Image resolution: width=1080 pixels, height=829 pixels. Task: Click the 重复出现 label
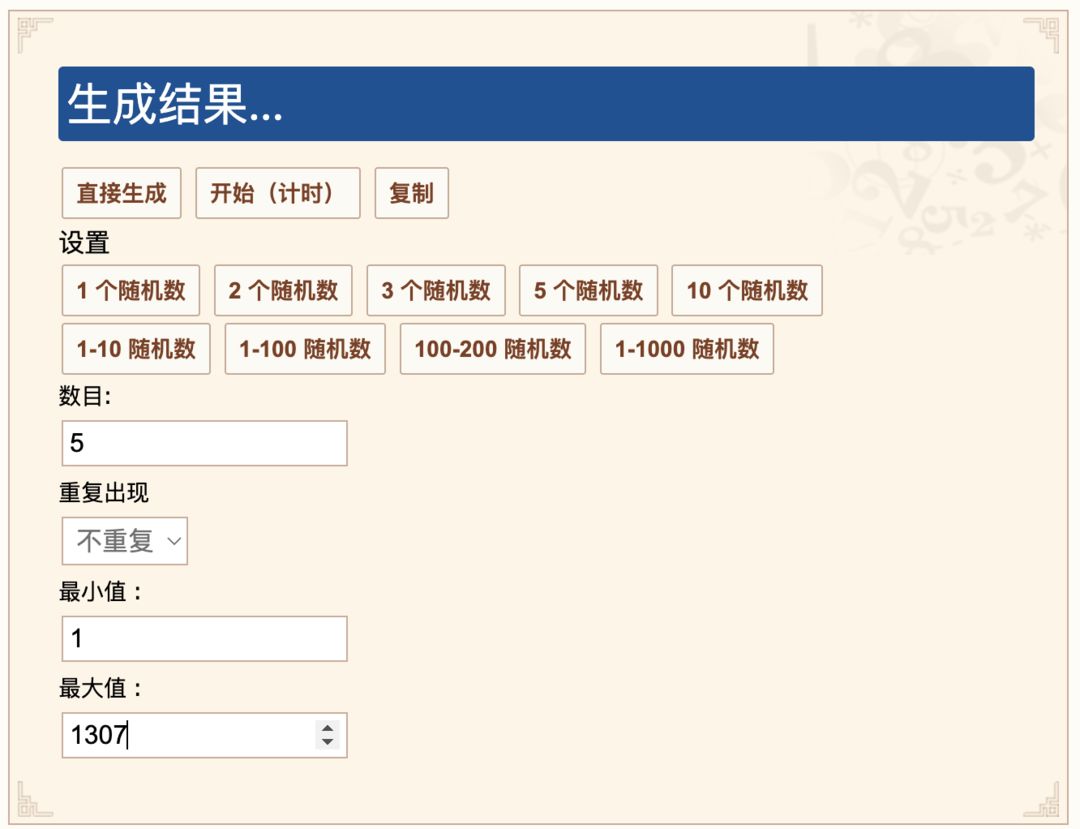tap(103, 492)
